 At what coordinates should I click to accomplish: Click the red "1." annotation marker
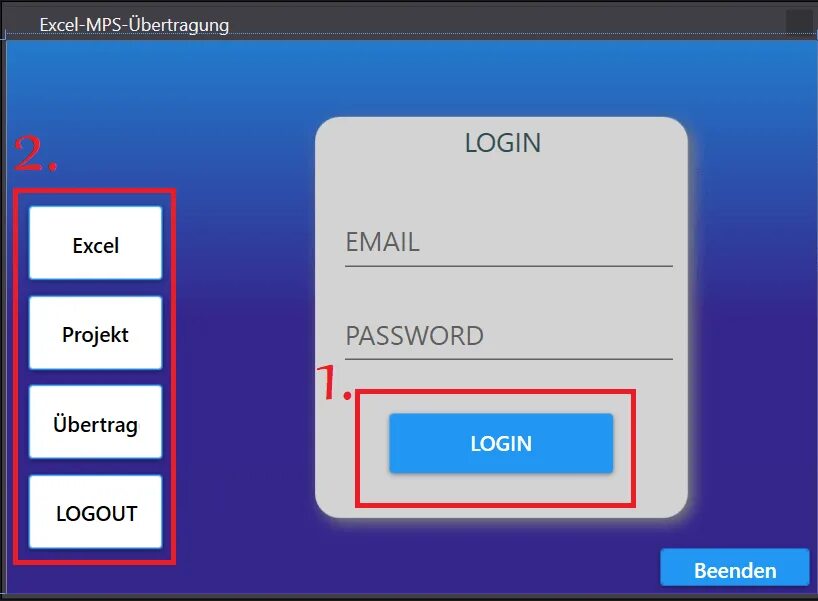point(334,383)
